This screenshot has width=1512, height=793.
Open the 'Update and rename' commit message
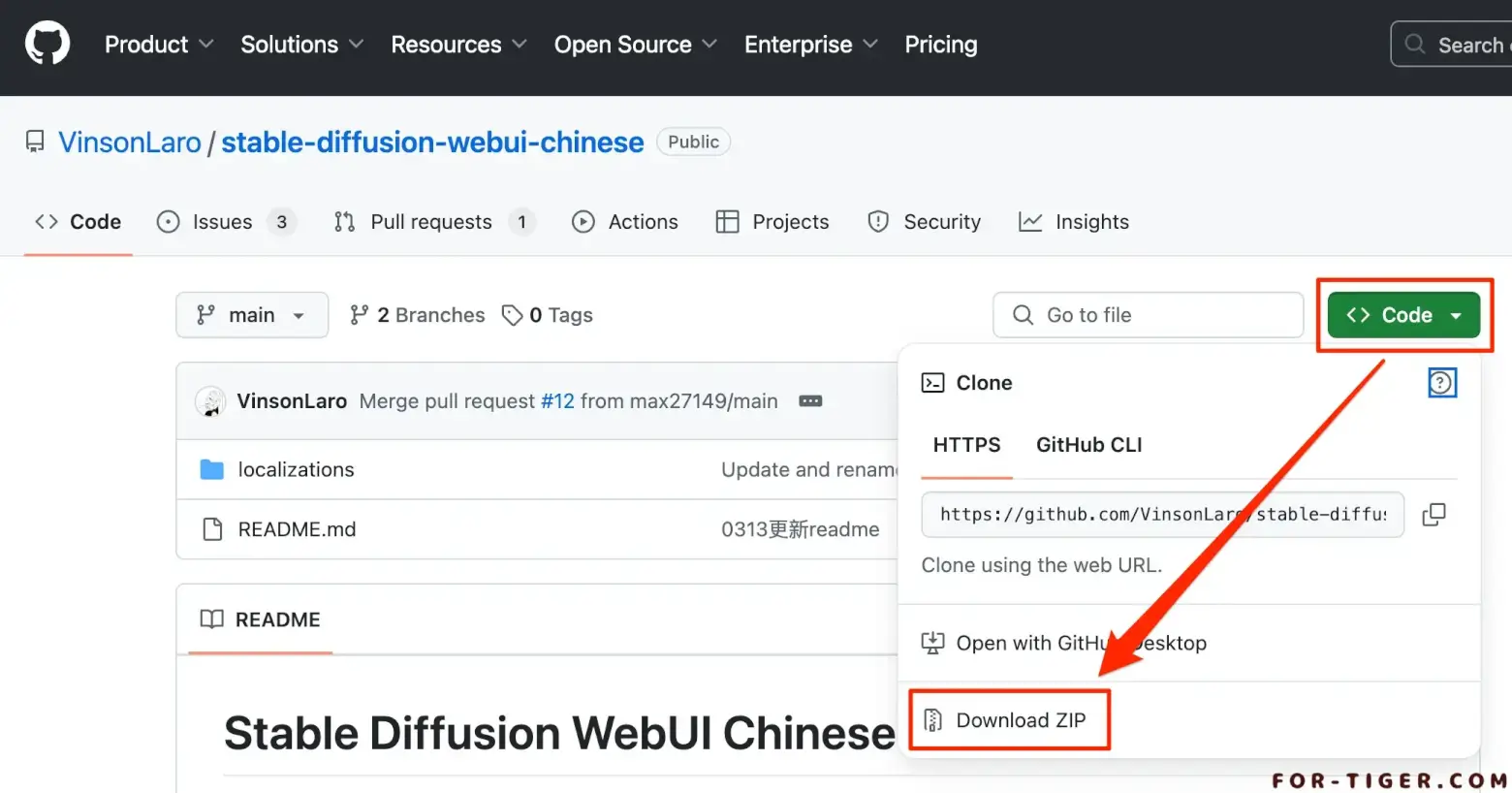point(809,470)
